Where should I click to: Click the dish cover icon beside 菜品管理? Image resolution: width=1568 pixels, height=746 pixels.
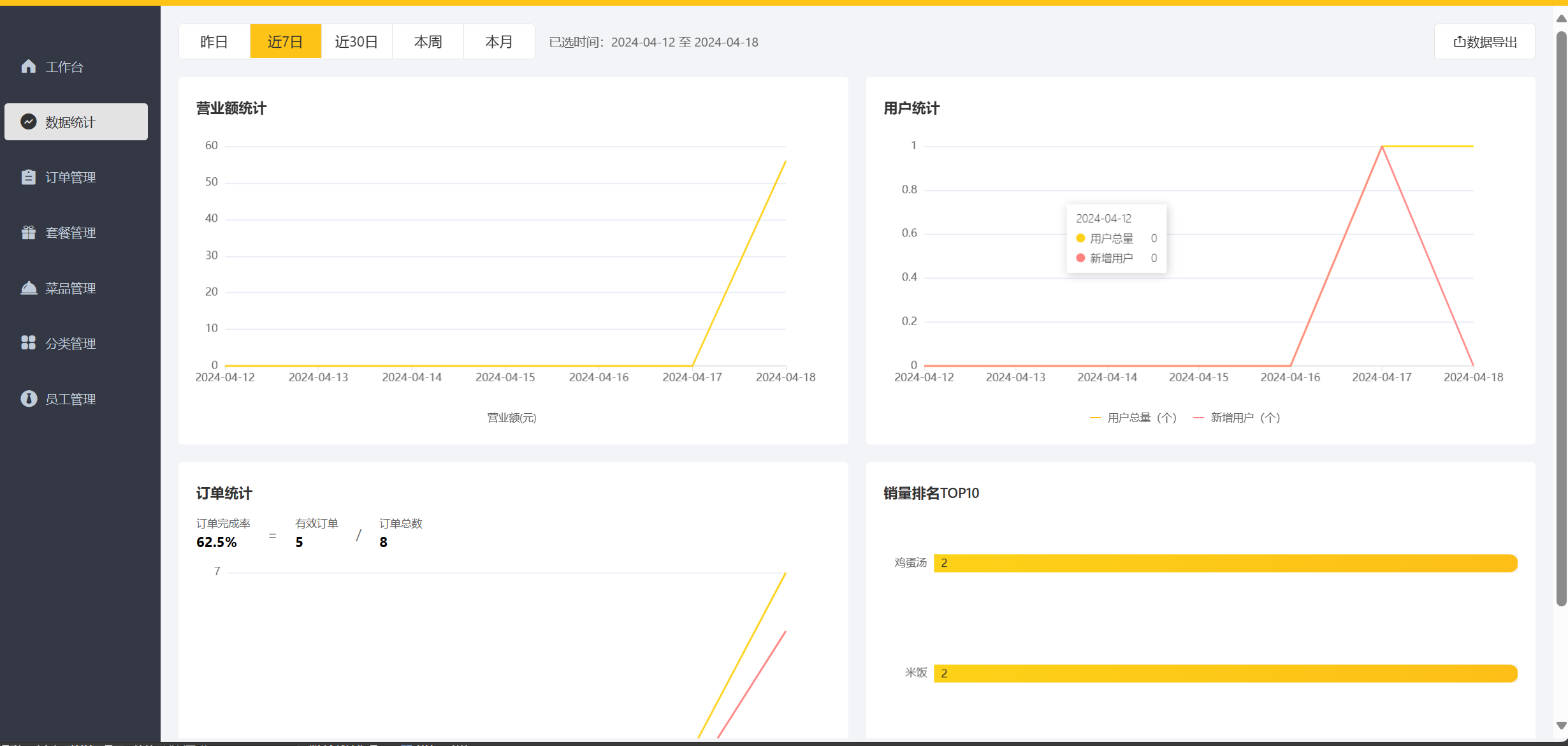[29, 288]
